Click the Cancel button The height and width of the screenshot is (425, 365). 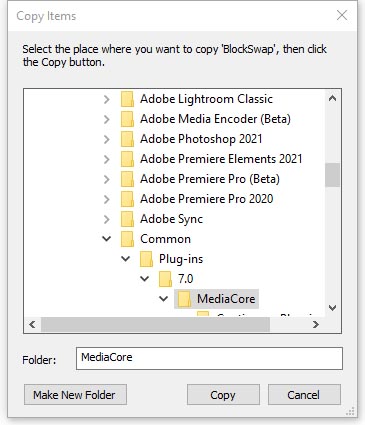tap(304, 395)
